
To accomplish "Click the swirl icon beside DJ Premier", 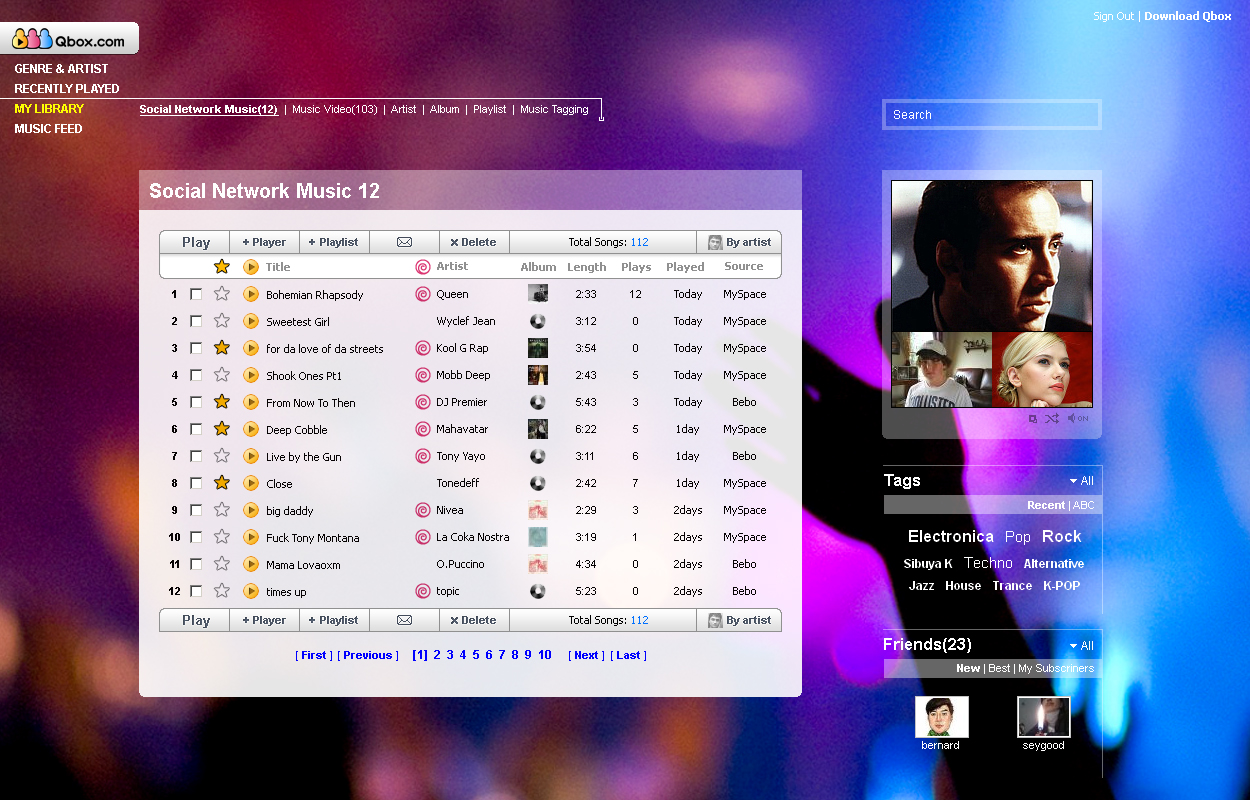I will tap(423, 402).
